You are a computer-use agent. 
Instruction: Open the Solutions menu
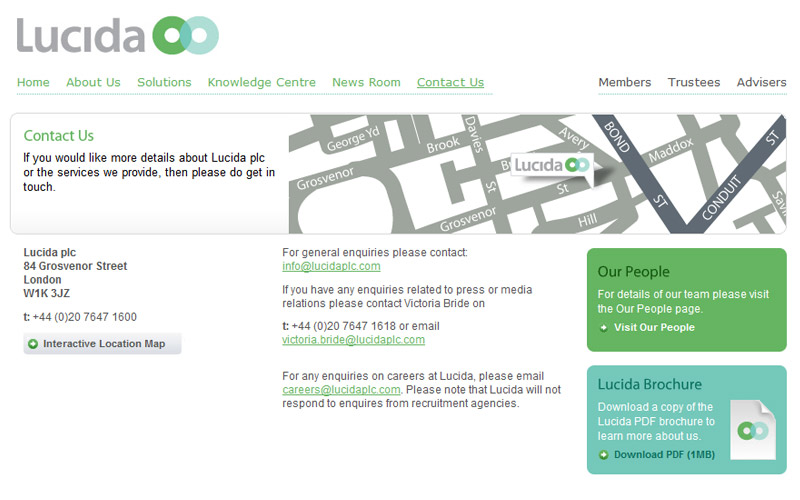[x=164, y=82]
